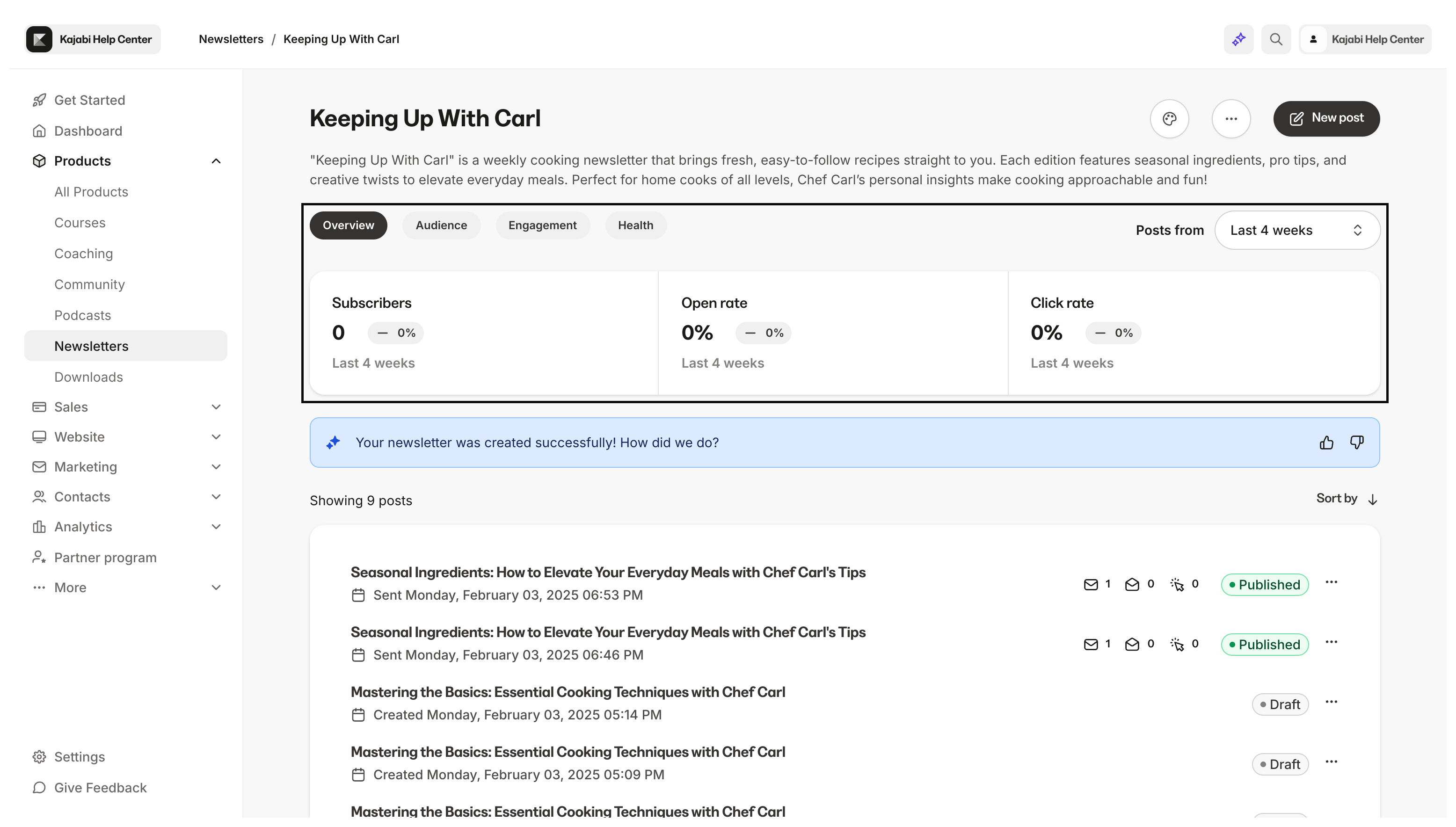This screenshot has width=1456, height=827.
Task: Open Marketing via the envelope icon
Action: (x=39, y=466)
